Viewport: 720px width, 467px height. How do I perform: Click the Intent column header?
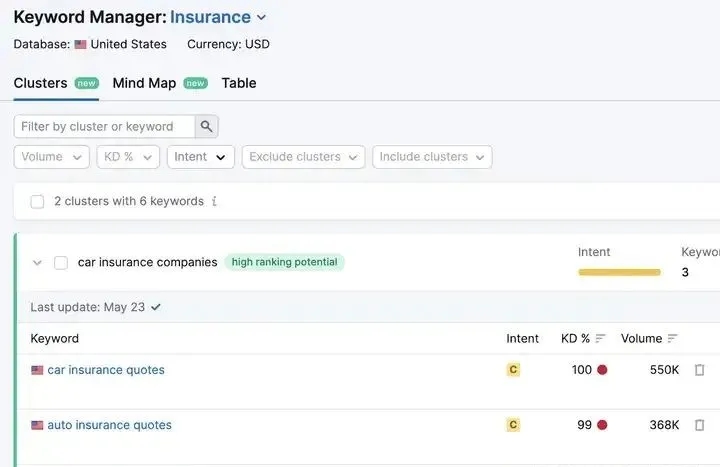[x=522, y=338]
